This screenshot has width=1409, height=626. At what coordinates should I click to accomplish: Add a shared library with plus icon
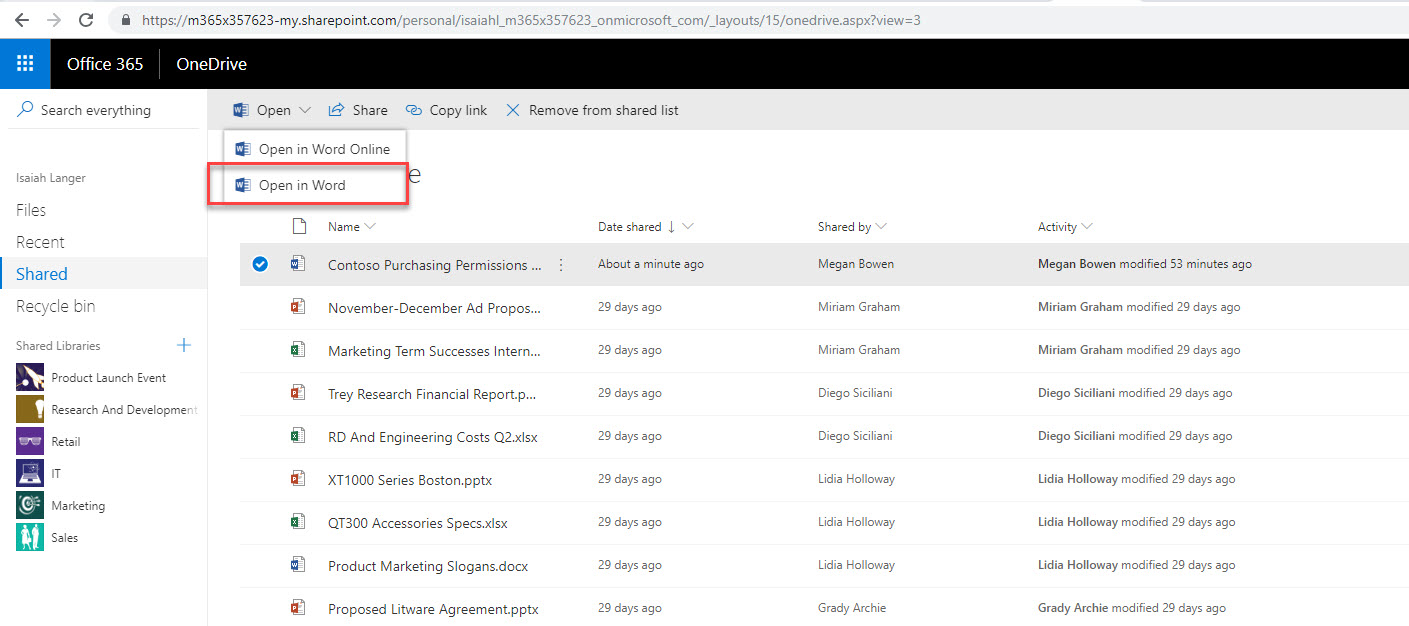184,345
